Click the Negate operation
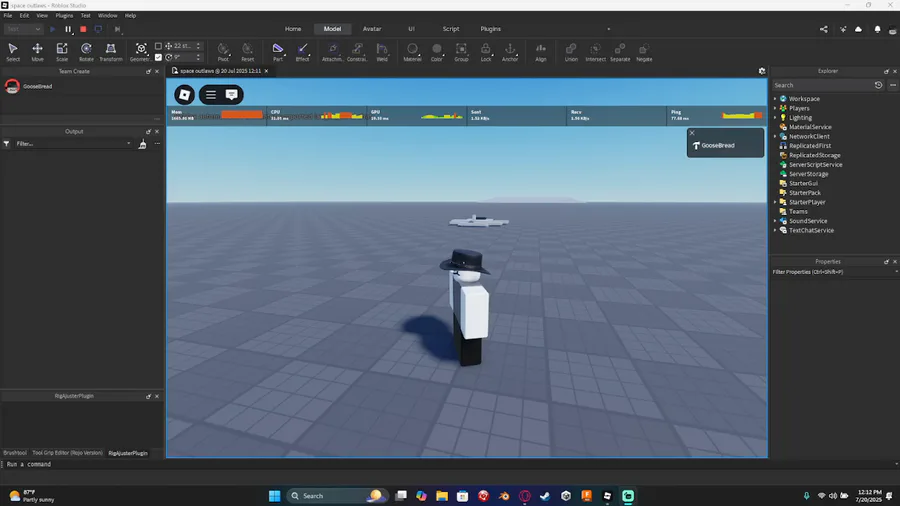This screenshot has height=506, width=900. (x=644, y=52)
